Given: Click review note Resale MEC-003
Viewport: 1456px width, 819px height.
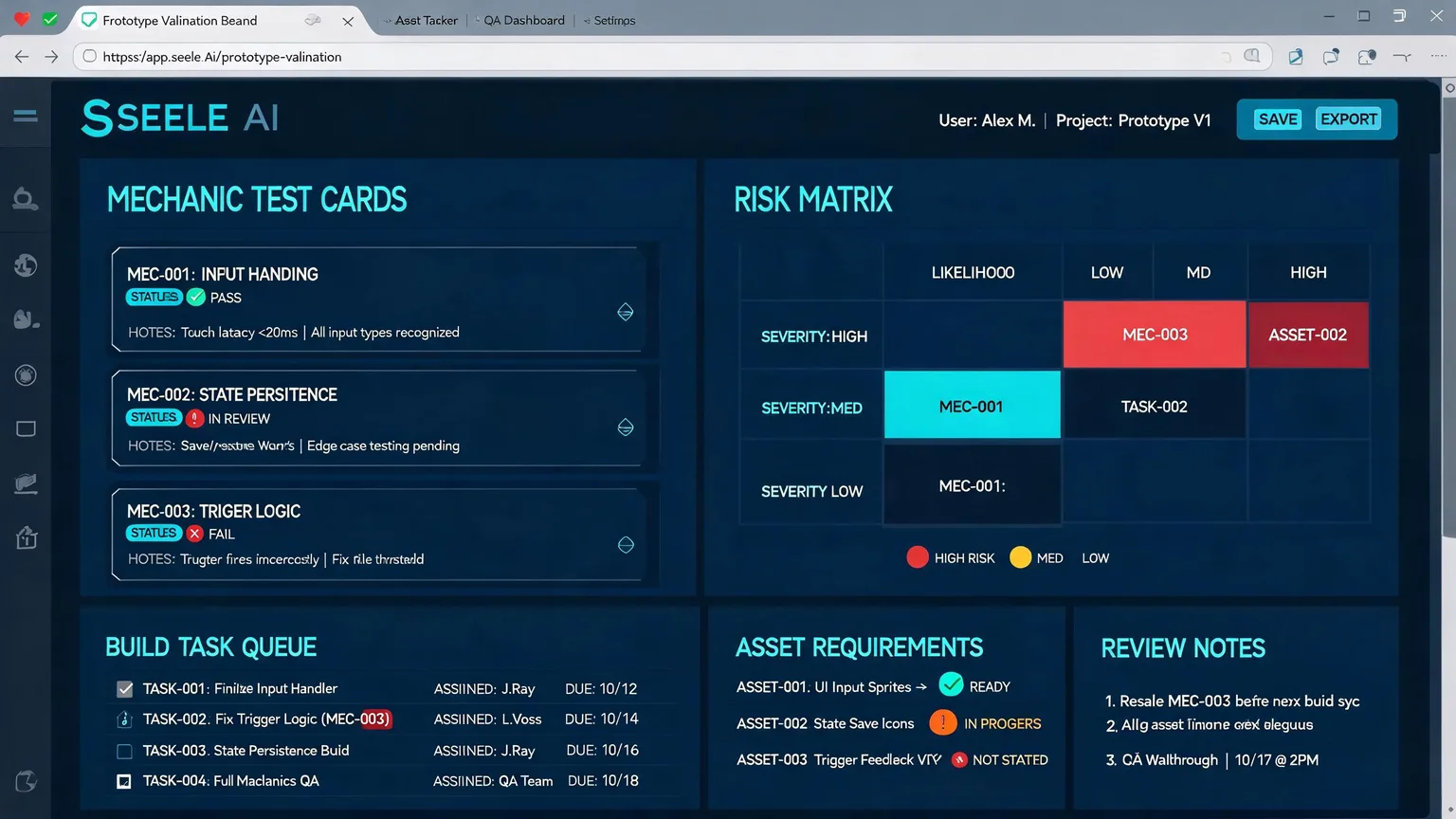Looking at the screenshot, I should [x=1232, y=701].
